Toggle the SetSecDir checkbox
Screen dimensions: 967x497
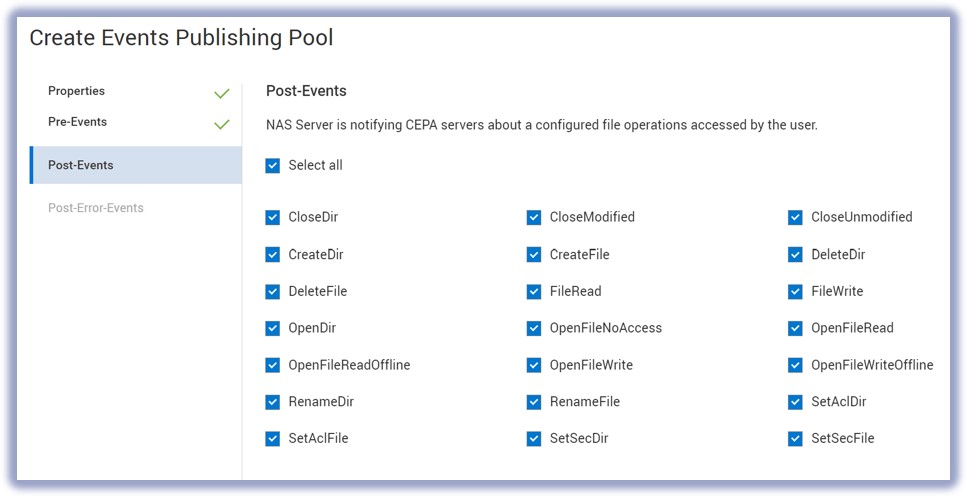(x=534, y=439)
